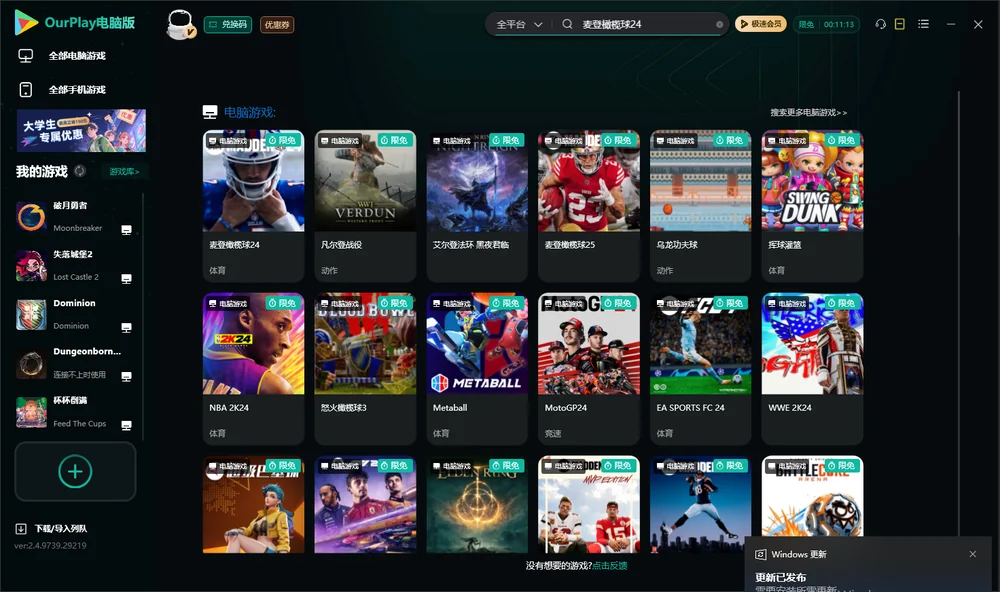The image size is (1000, 592).
Task: Open the EA SPORTS FC 24 game card
Action: 700,369
